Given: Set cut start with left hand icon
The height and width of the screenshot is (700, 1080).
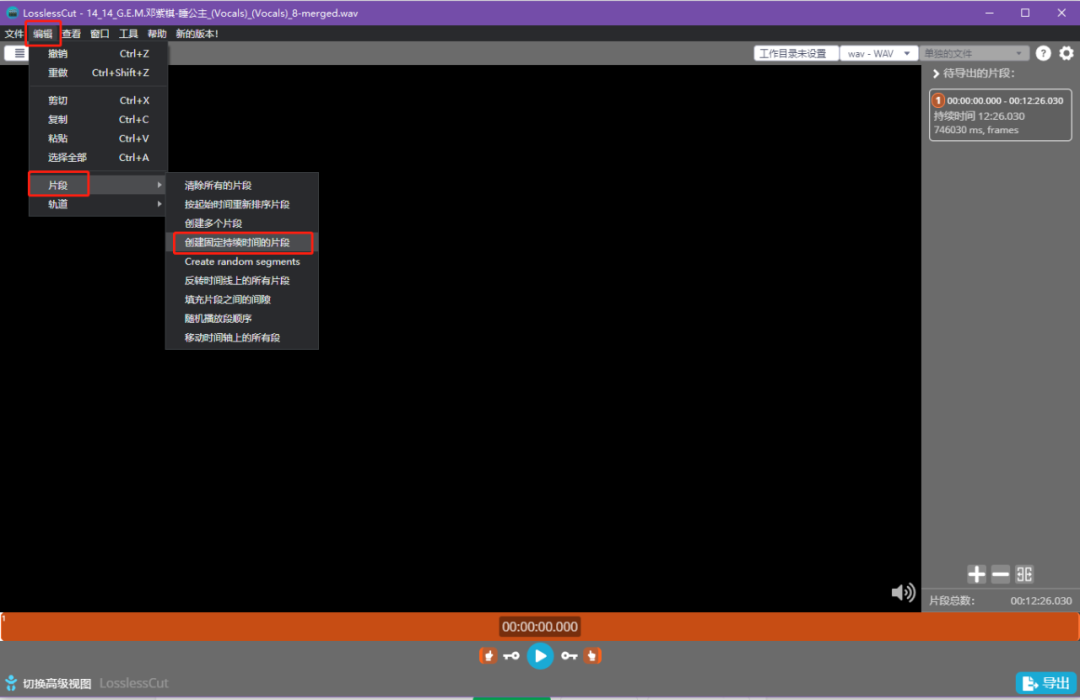Looking at the screenshot, I should pyautogui.click(x=488, y=656).
